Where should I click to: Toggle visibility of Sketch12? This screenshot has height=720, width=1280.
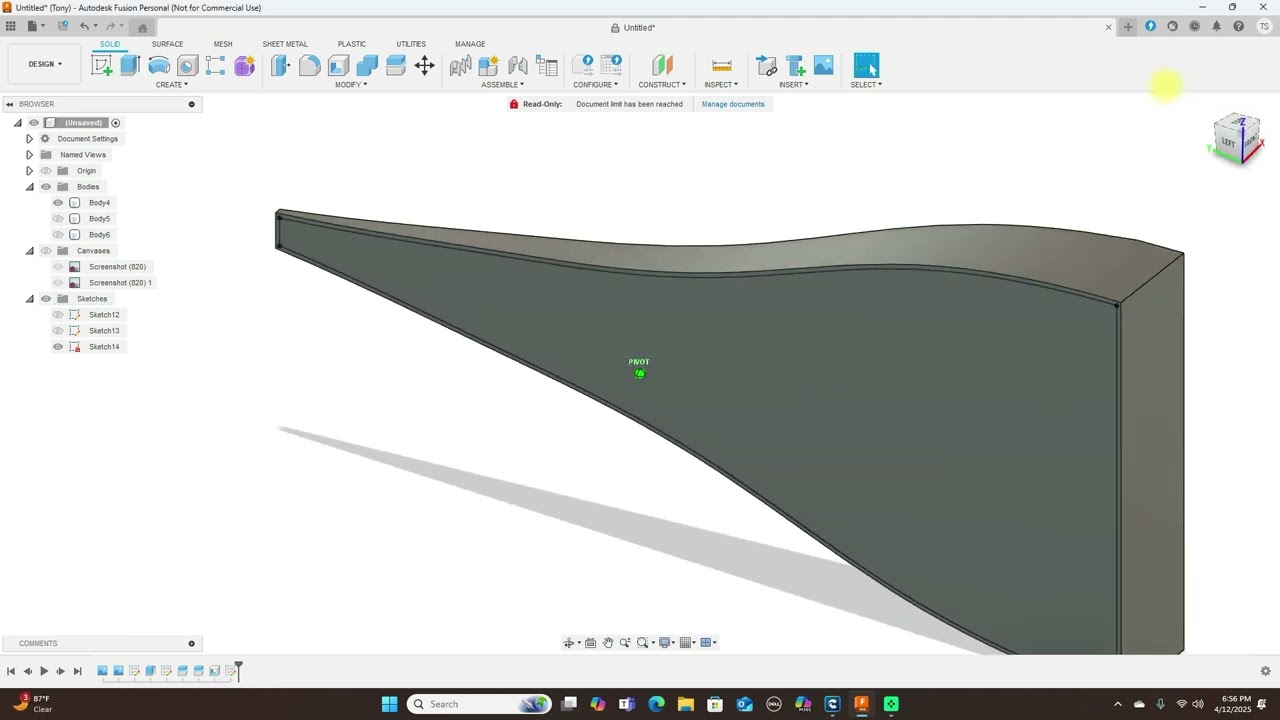point(58,315)
